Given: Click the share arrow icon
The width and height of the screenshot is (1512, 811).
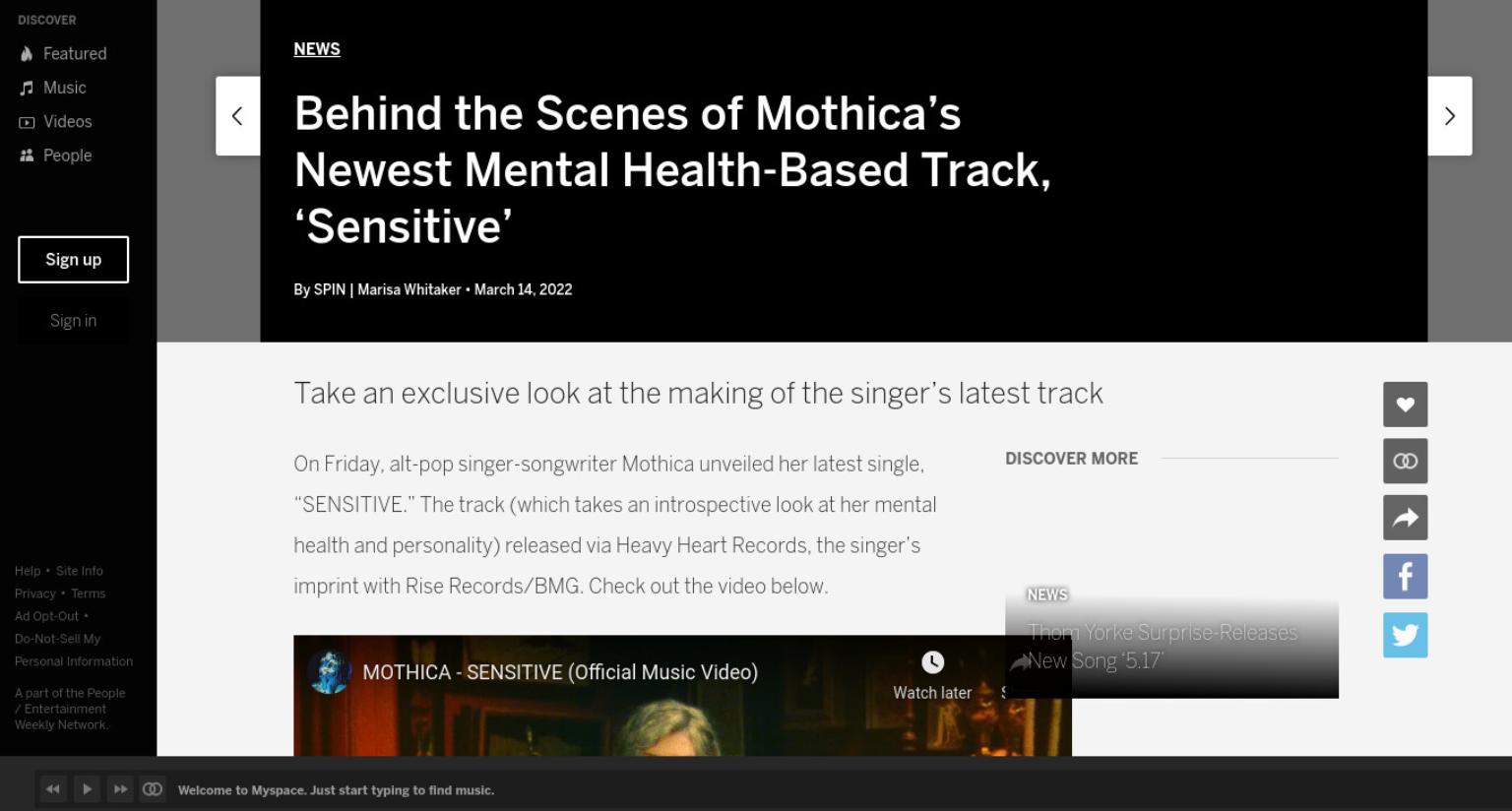Looking at the screenshot, I should [x=1405, y=518].
